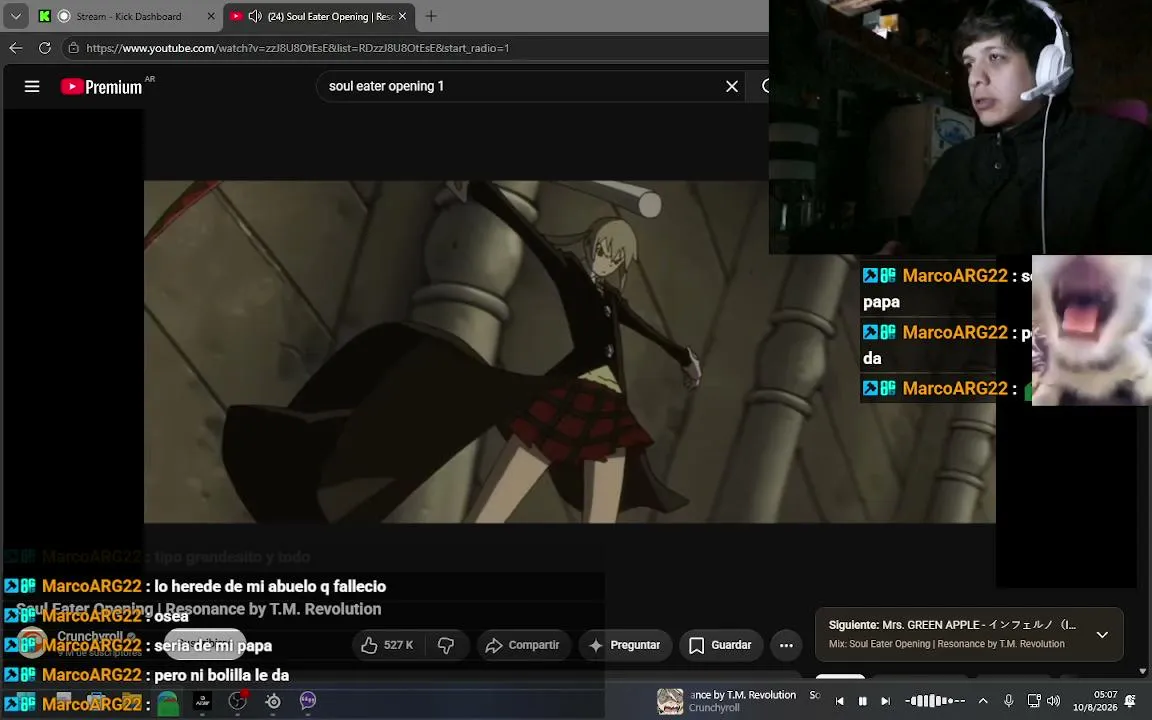Pause playback from taskbar media controls
The width and height of the screenshot is (1152, 720).
pos(863,701)
